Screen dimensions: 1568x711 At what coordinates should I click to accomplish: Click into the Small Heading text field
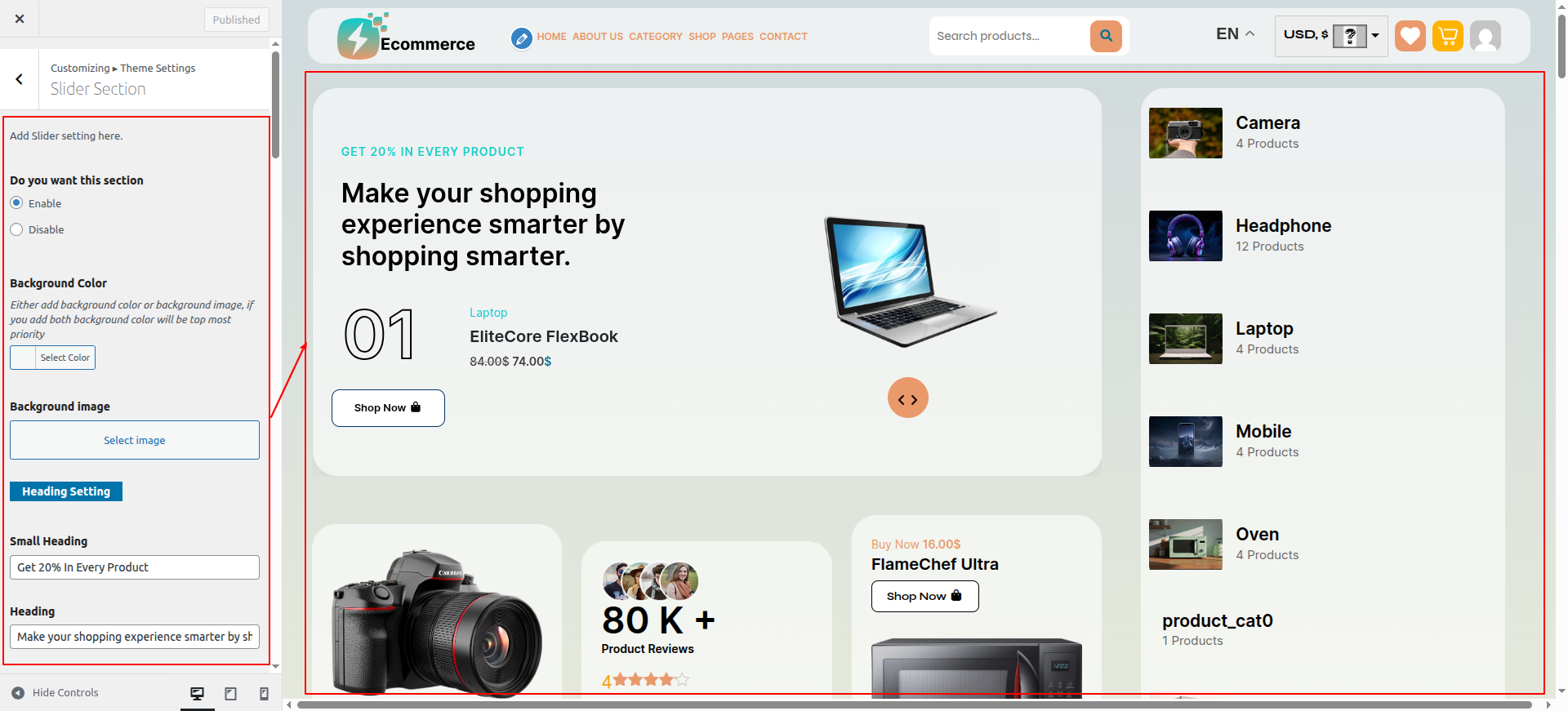135,567
